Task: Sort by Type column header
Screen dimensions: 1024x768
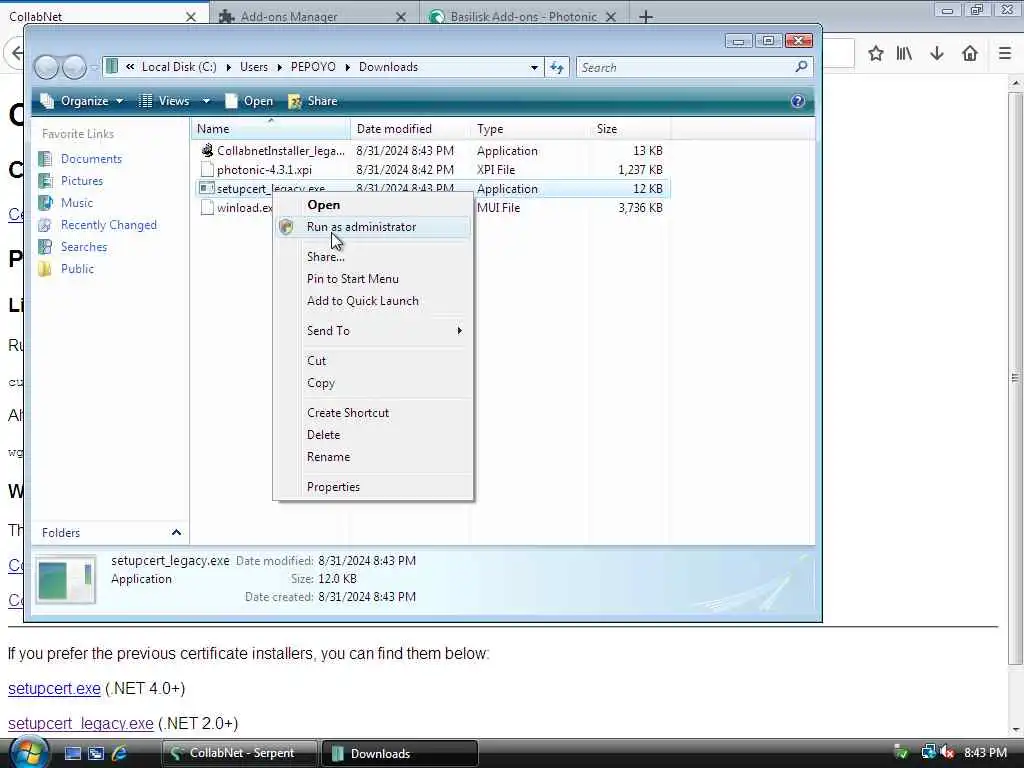Action: 529,129
